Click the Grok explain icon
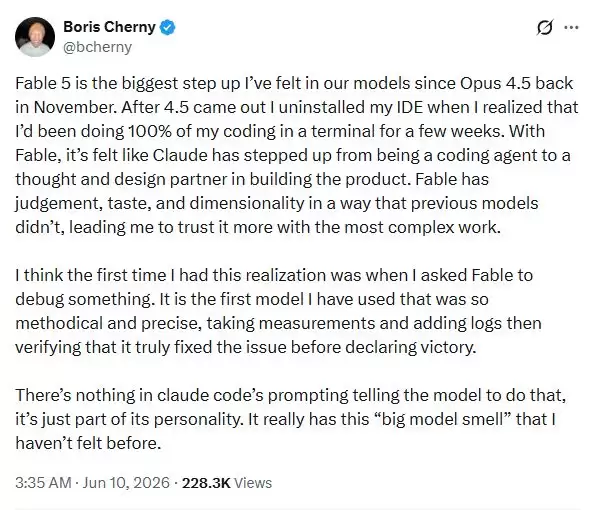Image resolution: width=595 pixels, height=510 pixels. [x=545, y=27]
